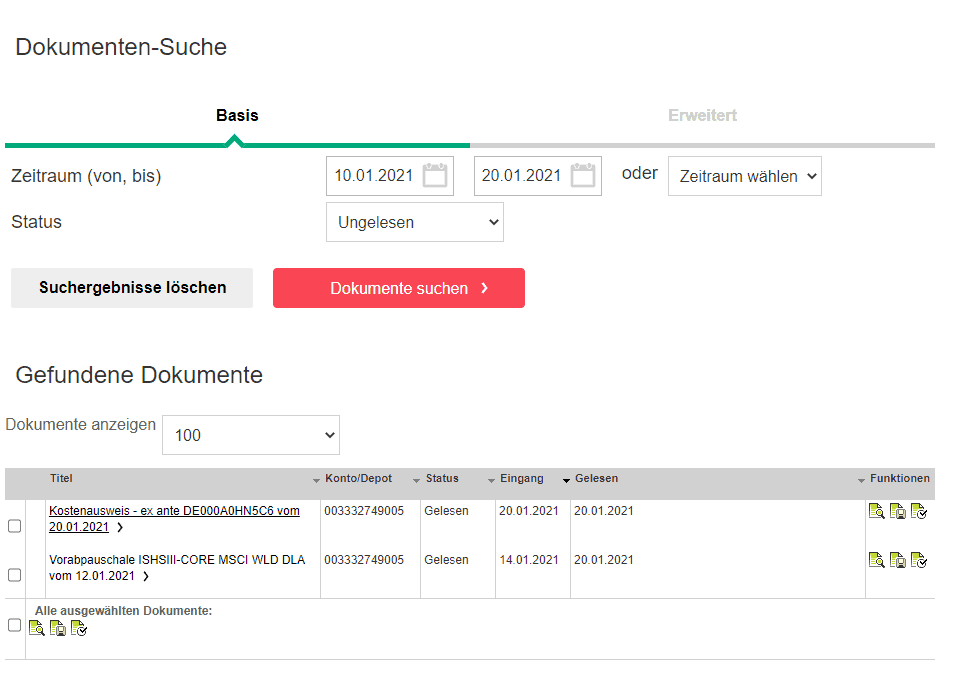The height and width of the screenshot is (679, 970).
Task: Open the Dokumente anzeigen dropdown set to 100
Action: 250,435
